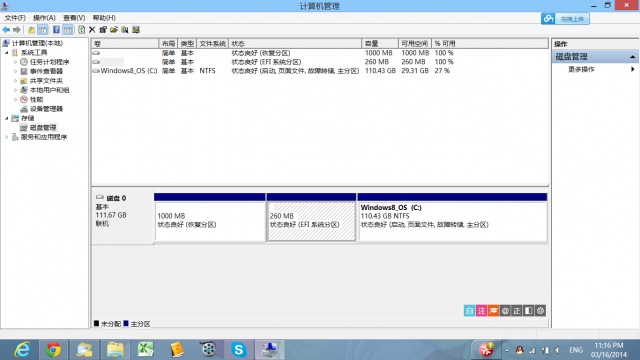Viewport: 640px width, 360px height.
Task: Select 任务计划程序 in the tree
Action: coord(49,62)
